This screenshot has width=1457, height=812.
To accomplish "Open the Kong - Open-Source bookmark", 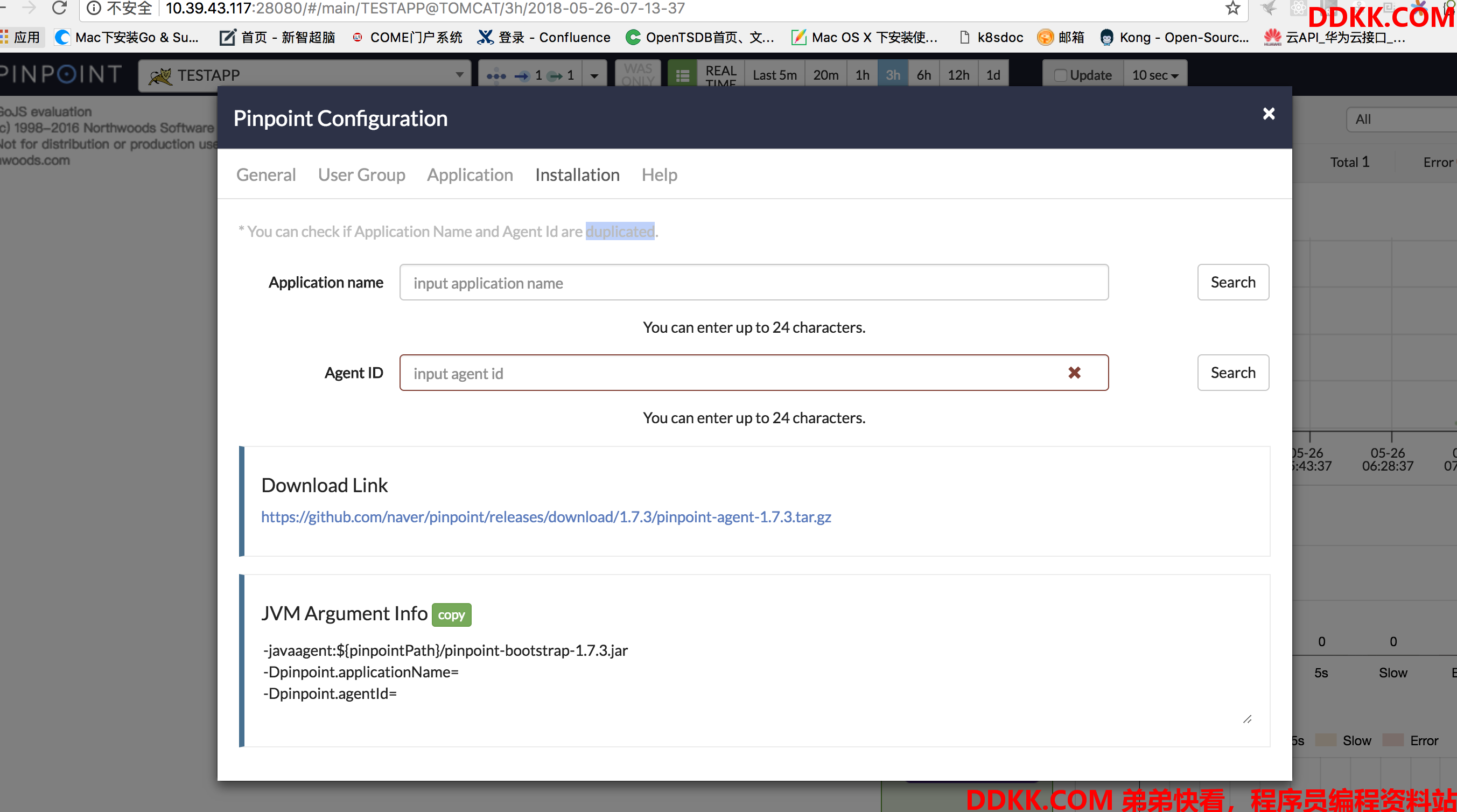I will (1174, 37).
